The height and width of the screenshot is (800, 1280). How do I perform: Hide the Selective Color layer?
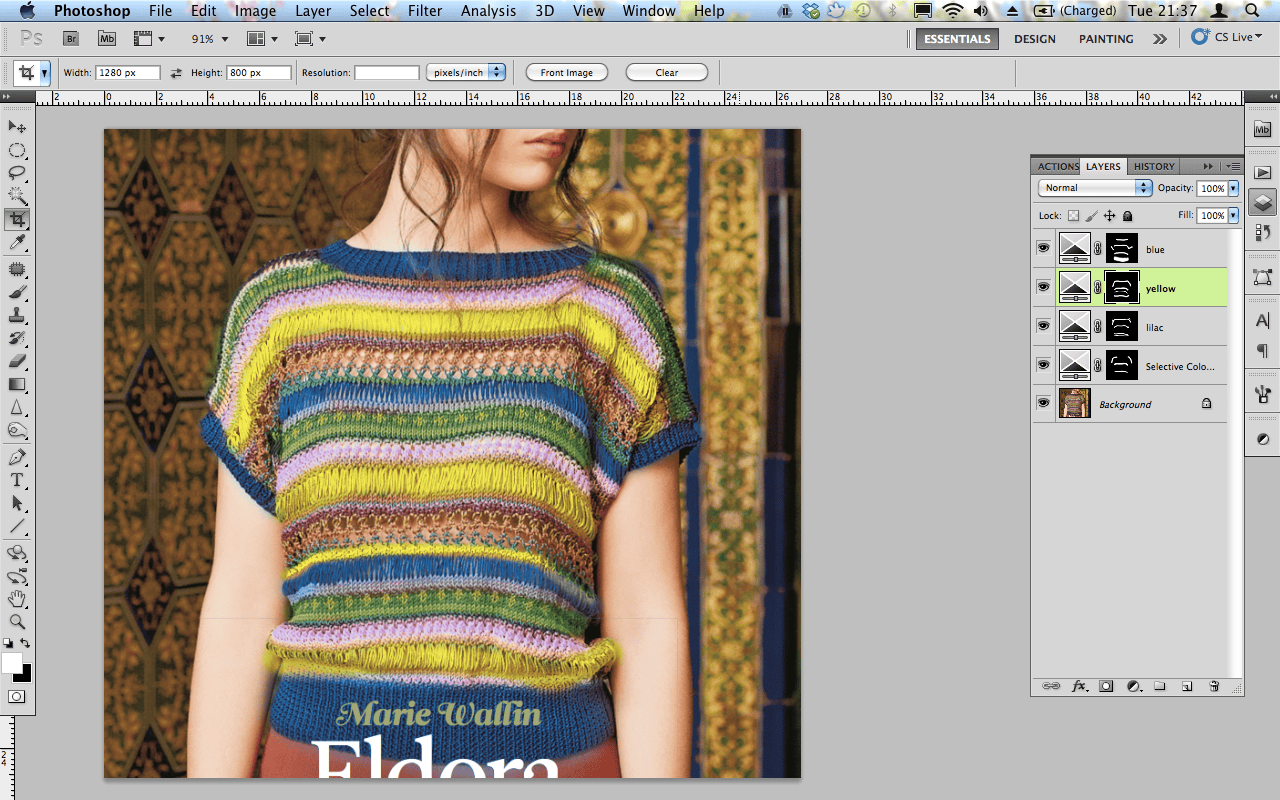point(1044,365)
